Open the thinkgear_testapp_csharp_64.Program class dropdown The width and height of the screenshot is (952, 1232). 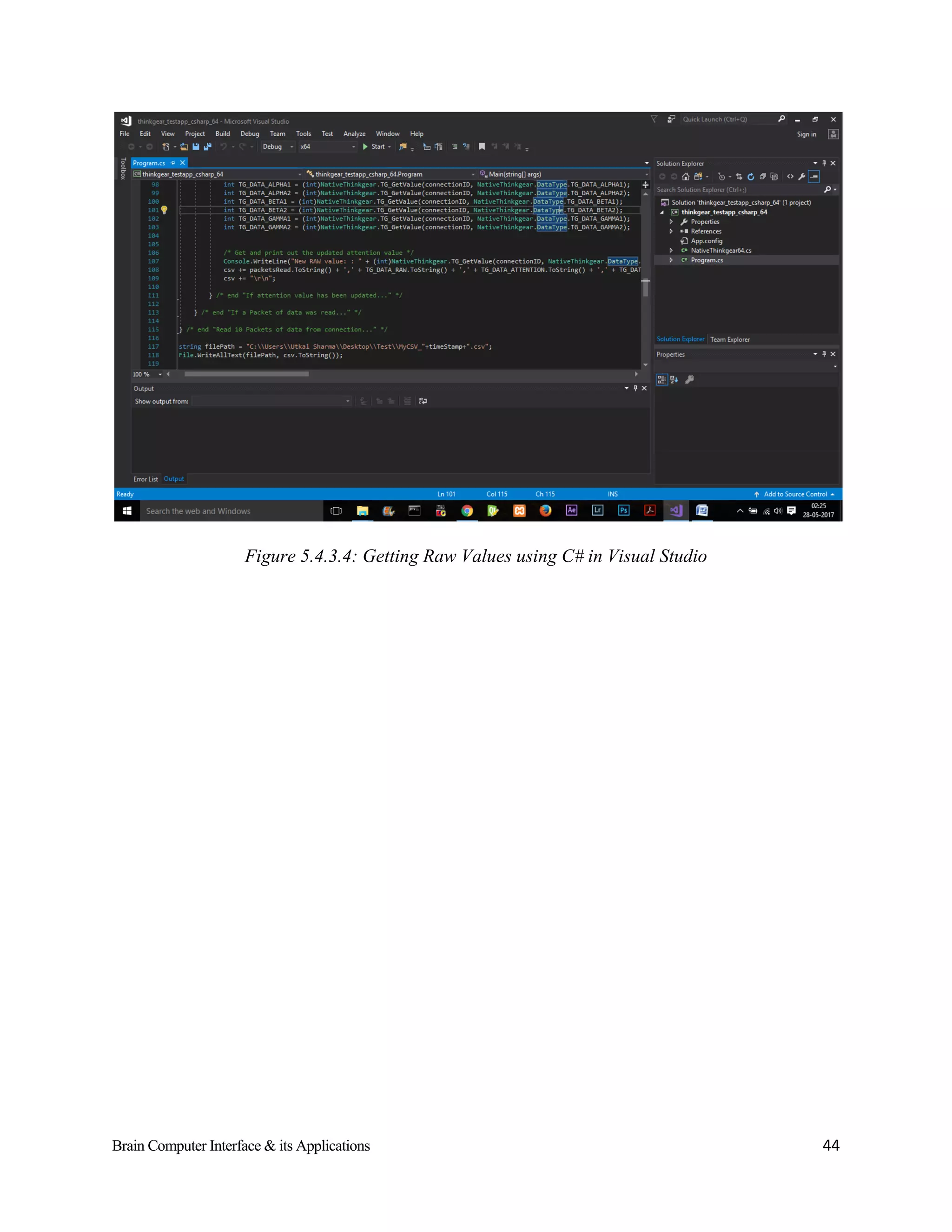point(391,174)
